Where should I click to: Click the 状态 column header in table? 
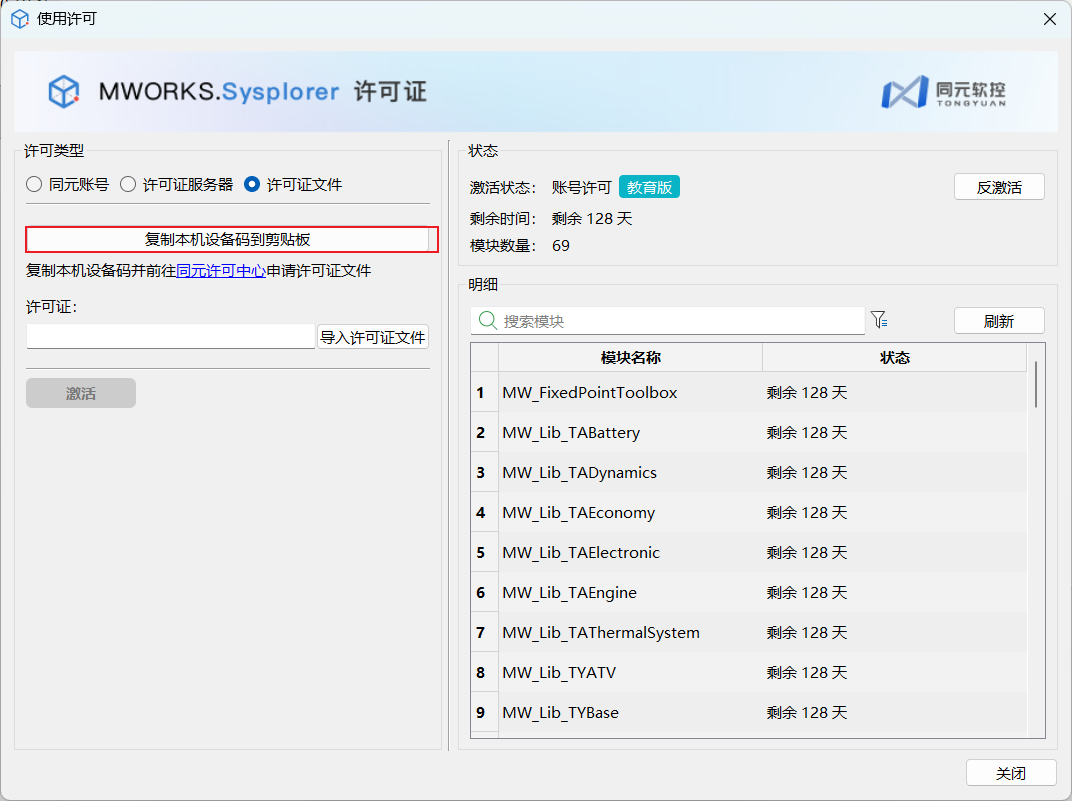click(894, 357)
